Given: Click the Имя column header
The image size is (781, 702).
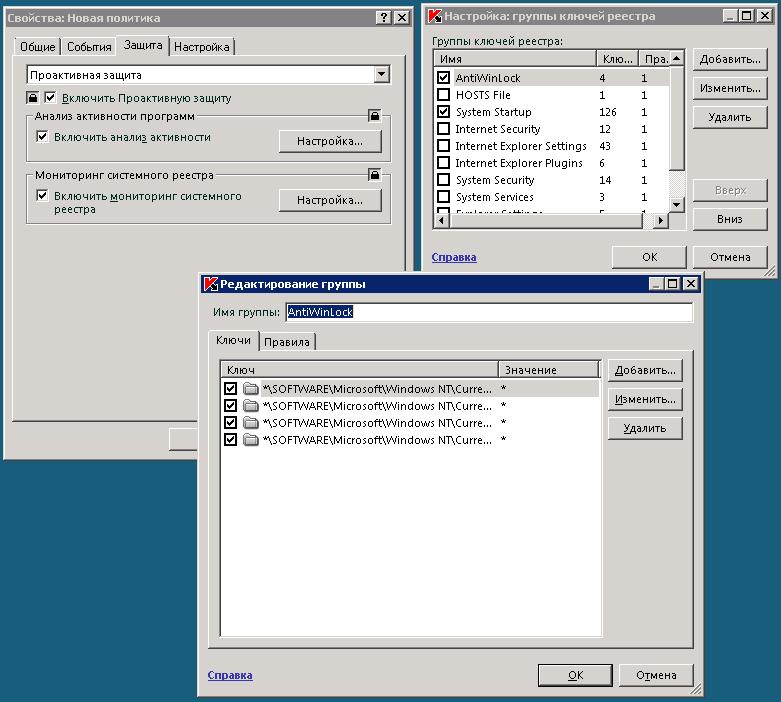Looking at the screenshot, I should tap(515, 59).
